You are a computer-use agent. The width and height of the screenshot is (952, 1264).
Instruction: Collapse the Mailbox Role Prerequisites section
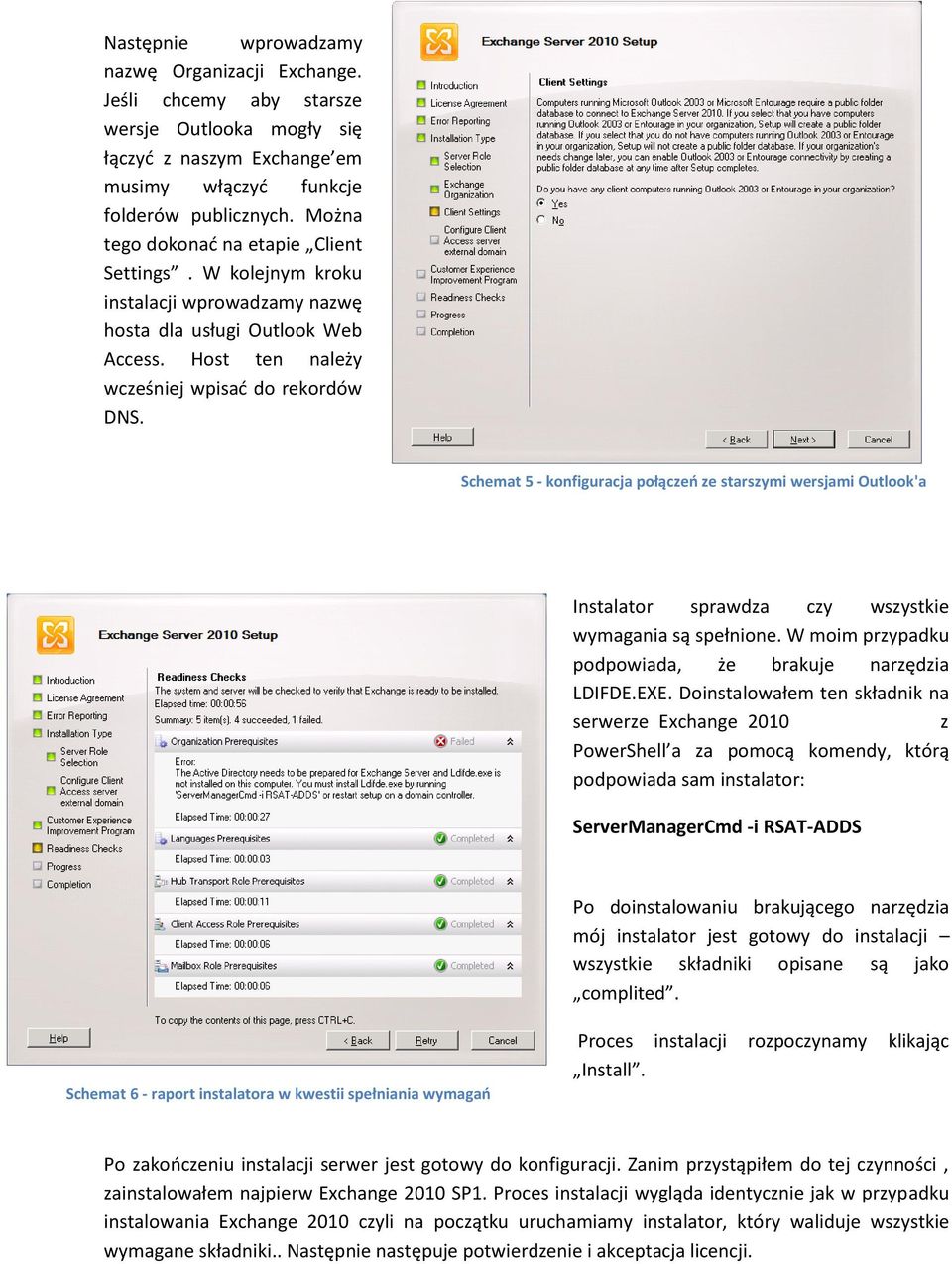[x=510, y=965]
